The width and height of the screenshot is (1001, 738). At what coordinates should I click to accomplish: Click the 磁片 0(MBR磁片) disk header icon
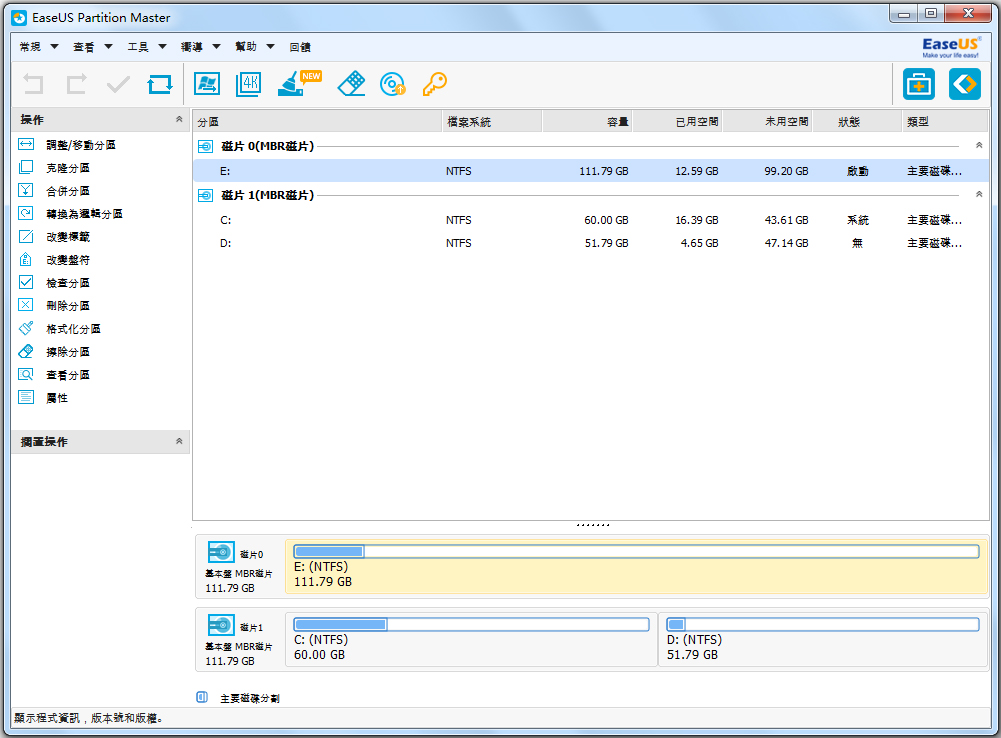point(205,146)
